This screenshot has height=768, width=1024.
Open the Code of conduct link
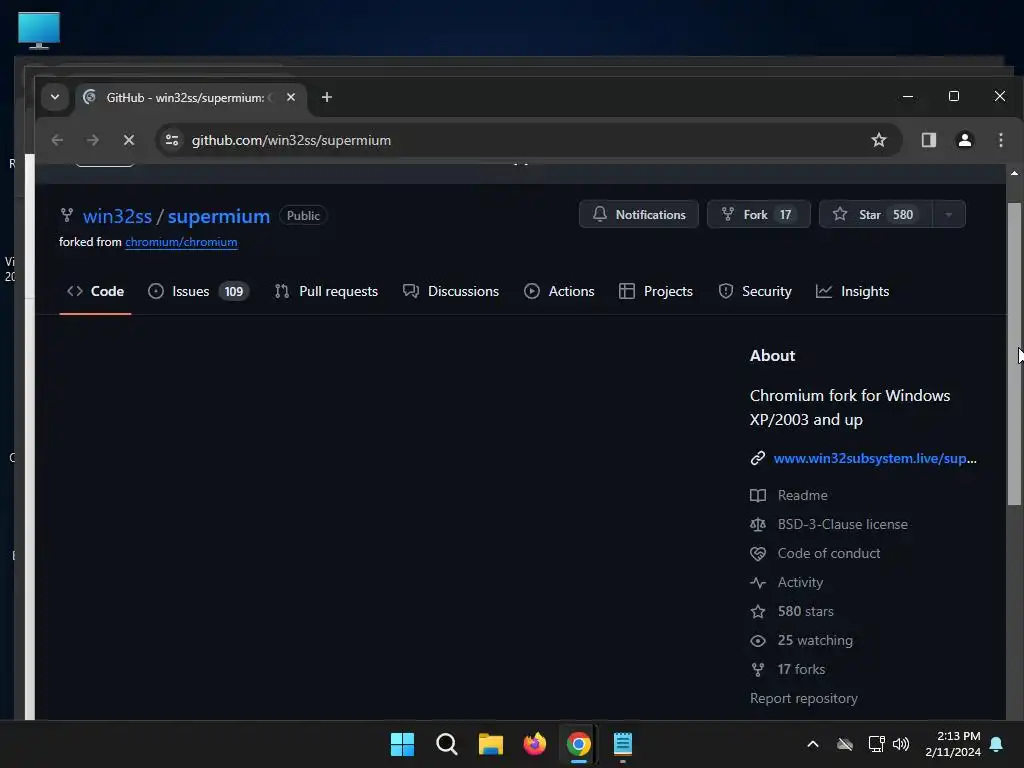coord(828,553)
